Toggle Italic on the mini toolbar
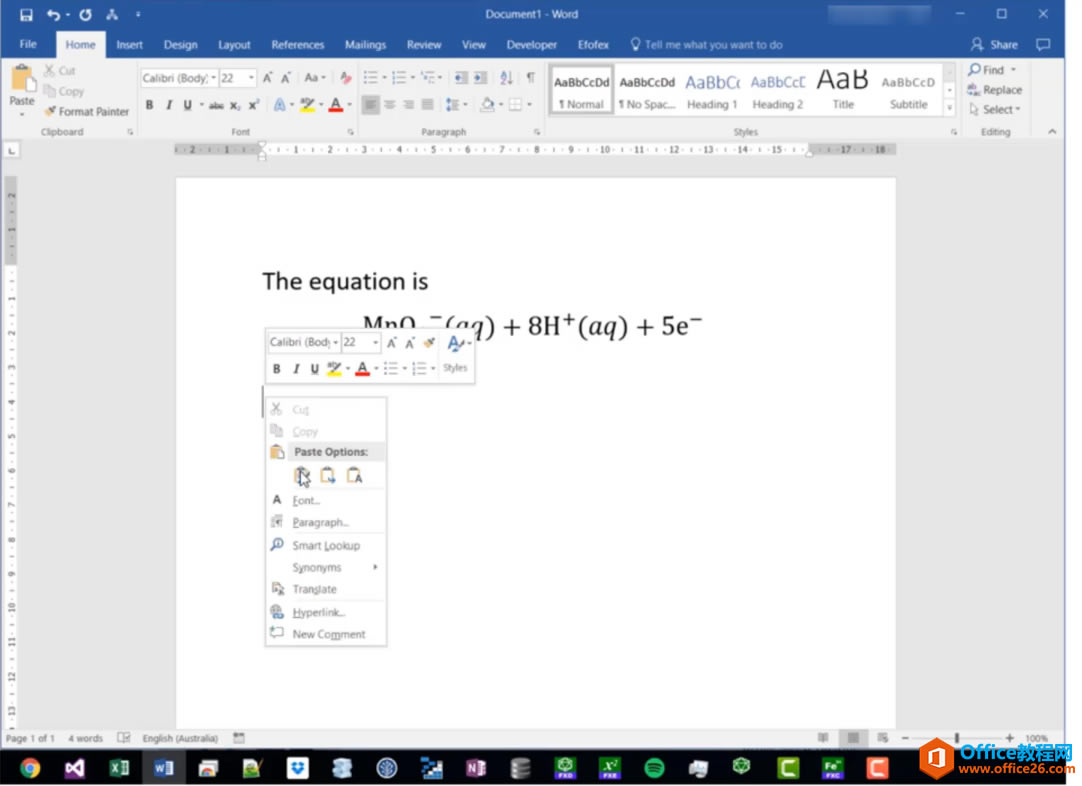This screenshot has height=786, width=1082. pos(296,369)
